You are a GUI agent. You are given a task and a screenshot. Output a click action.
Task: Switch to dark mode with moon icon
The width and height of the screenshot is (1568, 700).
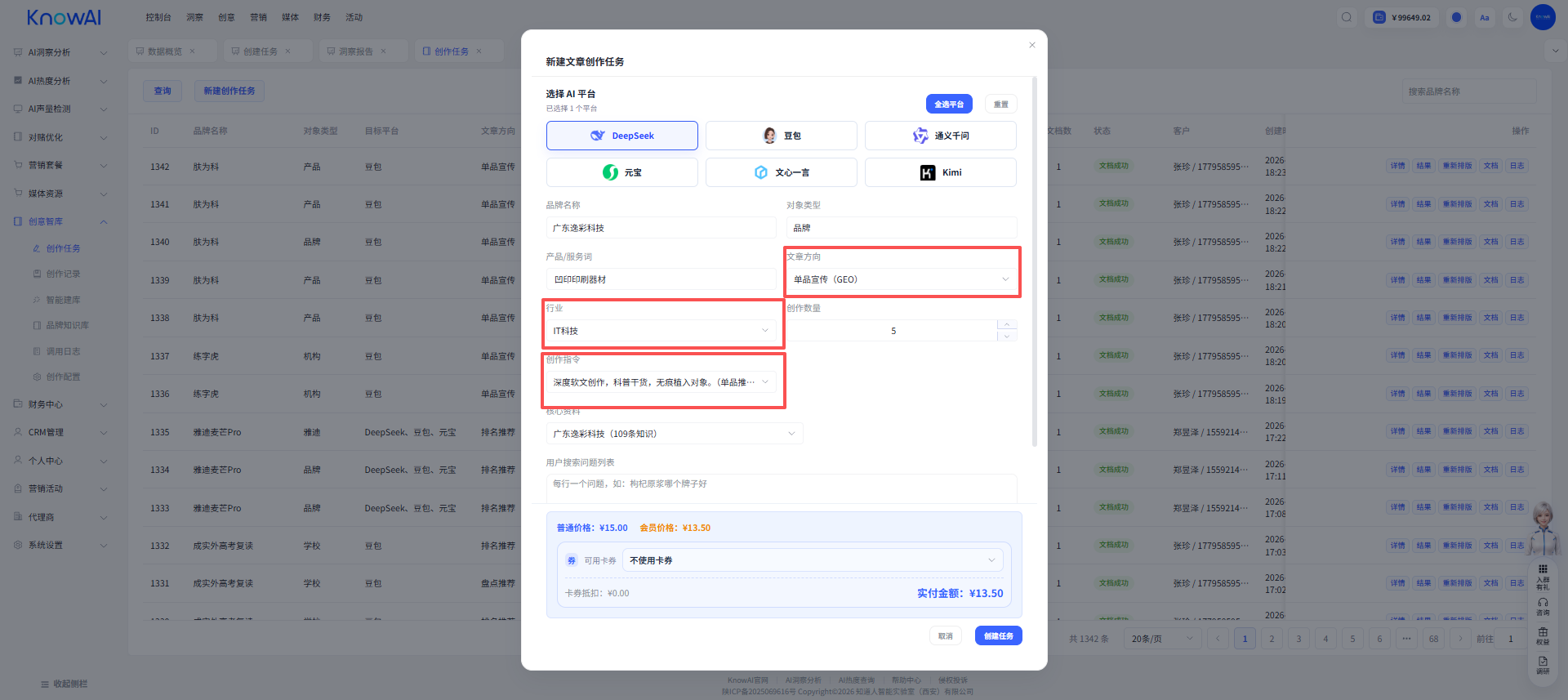point(1512,17)
